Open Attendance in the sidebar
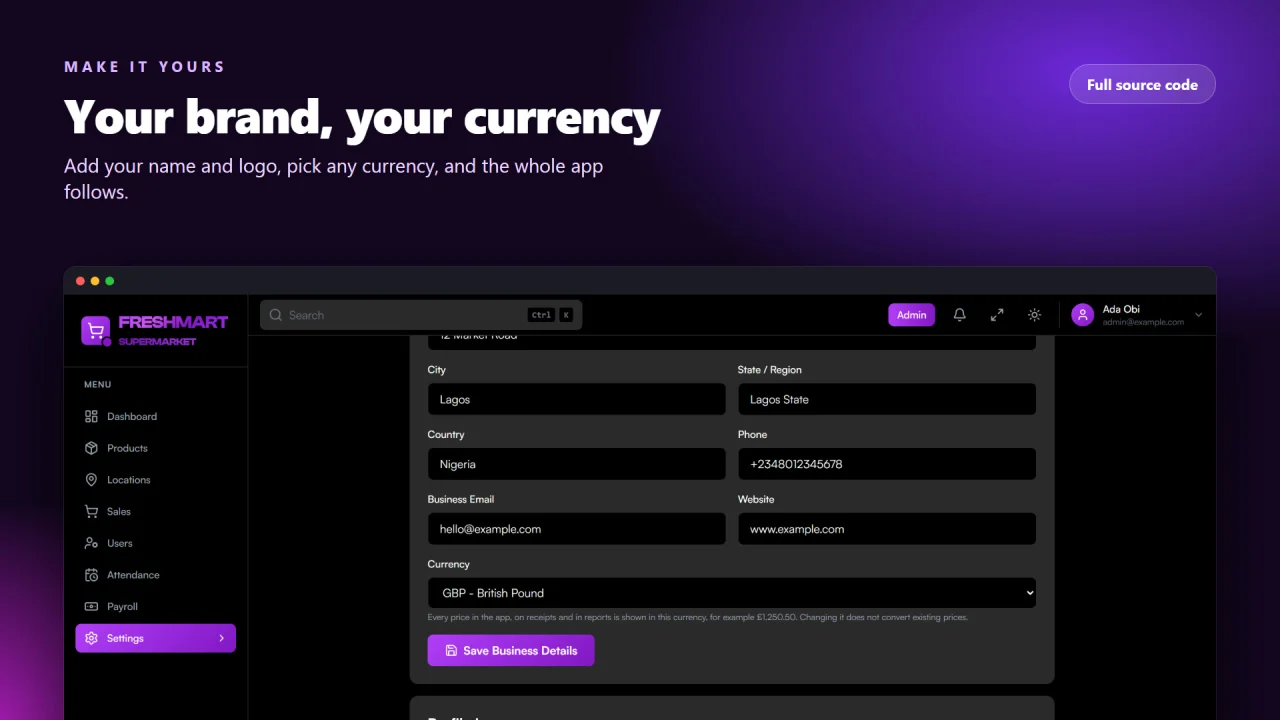The image size is (1280, 720). pyautogui.click(x=156, y=575)
